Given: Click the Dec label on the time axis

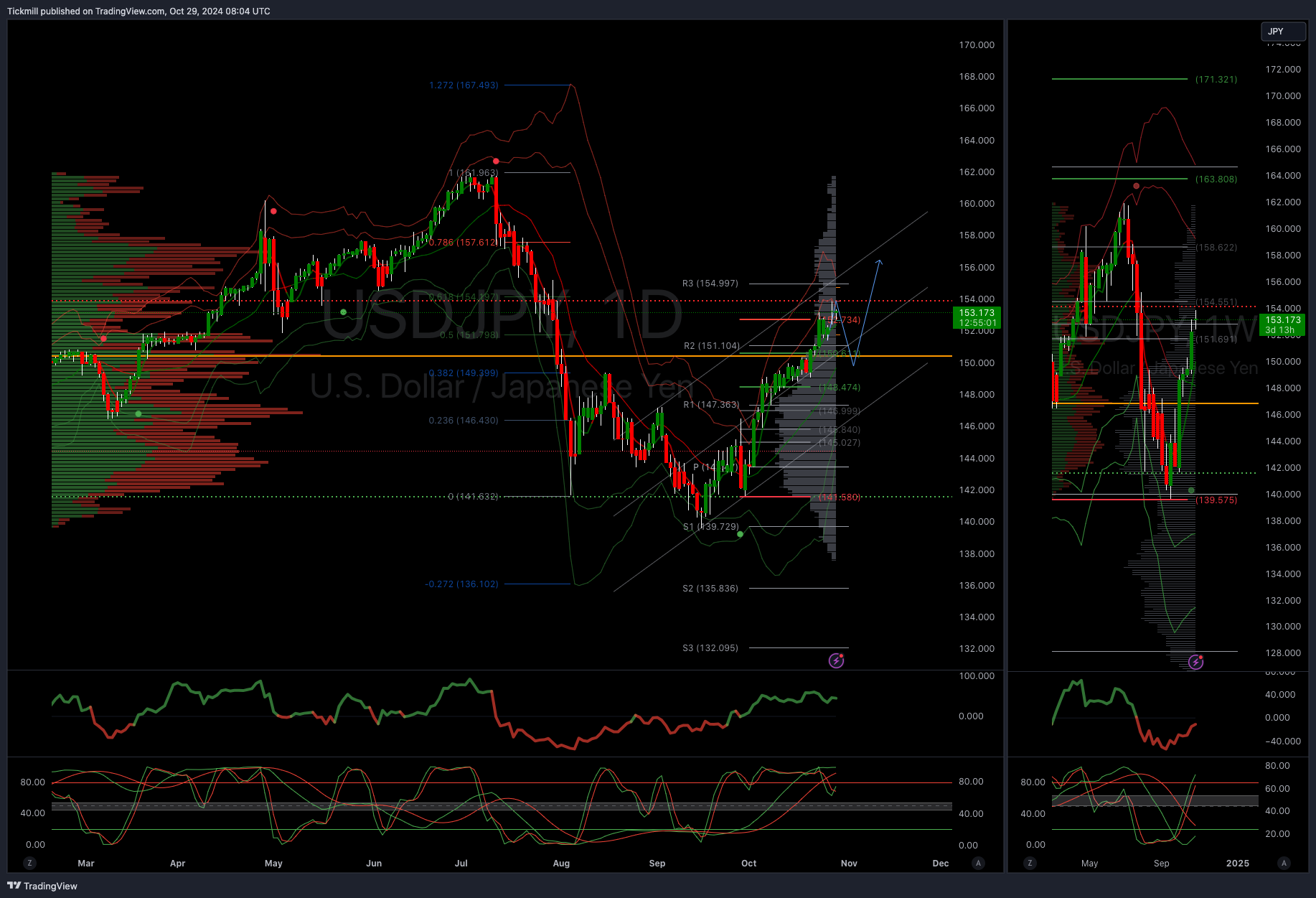Looking at the screenshot, I should pyautogui.click(x=941, y=864).
